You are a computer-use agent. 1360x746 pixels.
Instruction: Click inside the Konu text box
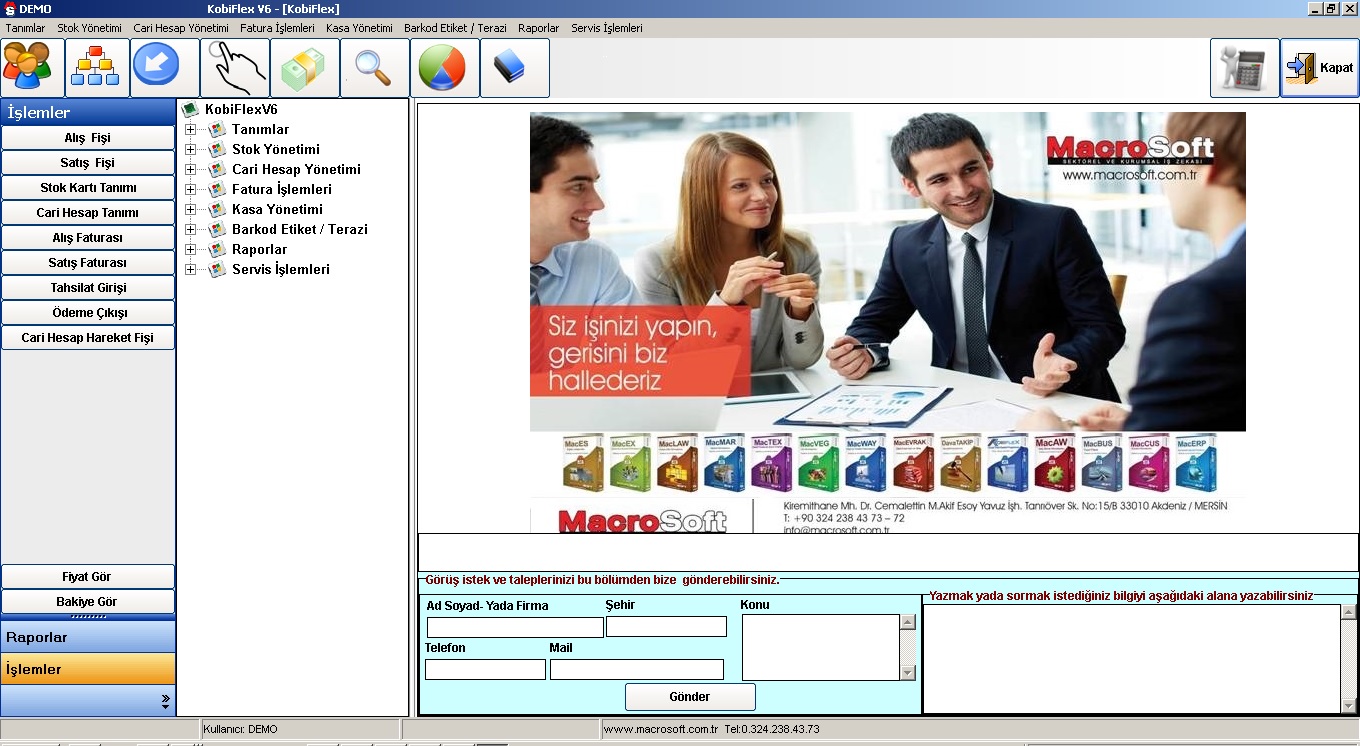point(821,647)
